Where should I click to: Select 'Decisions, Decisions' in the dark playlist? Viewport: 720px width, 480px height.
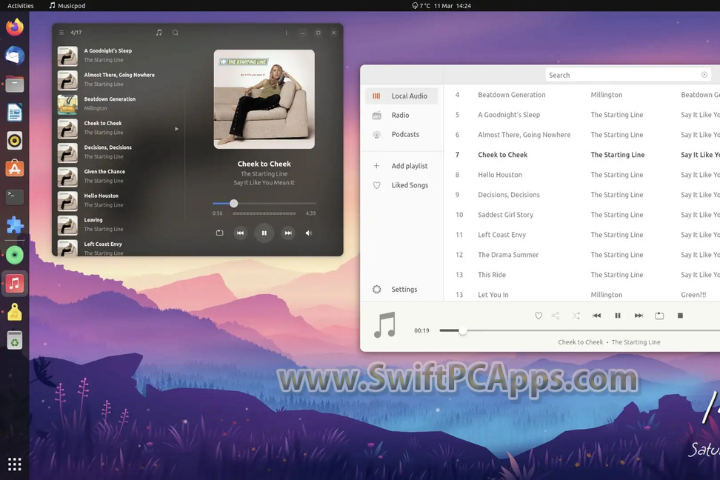tap(119, 152)
